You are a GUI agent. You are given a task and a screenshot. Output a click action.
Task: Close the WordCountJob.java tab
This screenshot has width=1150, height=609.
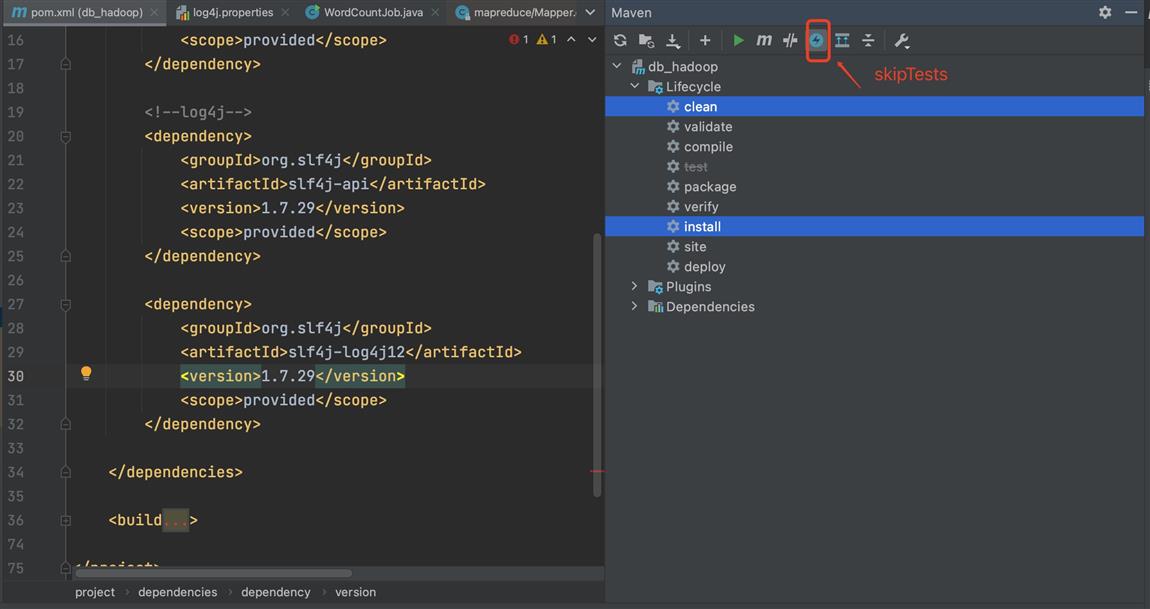coord(435,12)
